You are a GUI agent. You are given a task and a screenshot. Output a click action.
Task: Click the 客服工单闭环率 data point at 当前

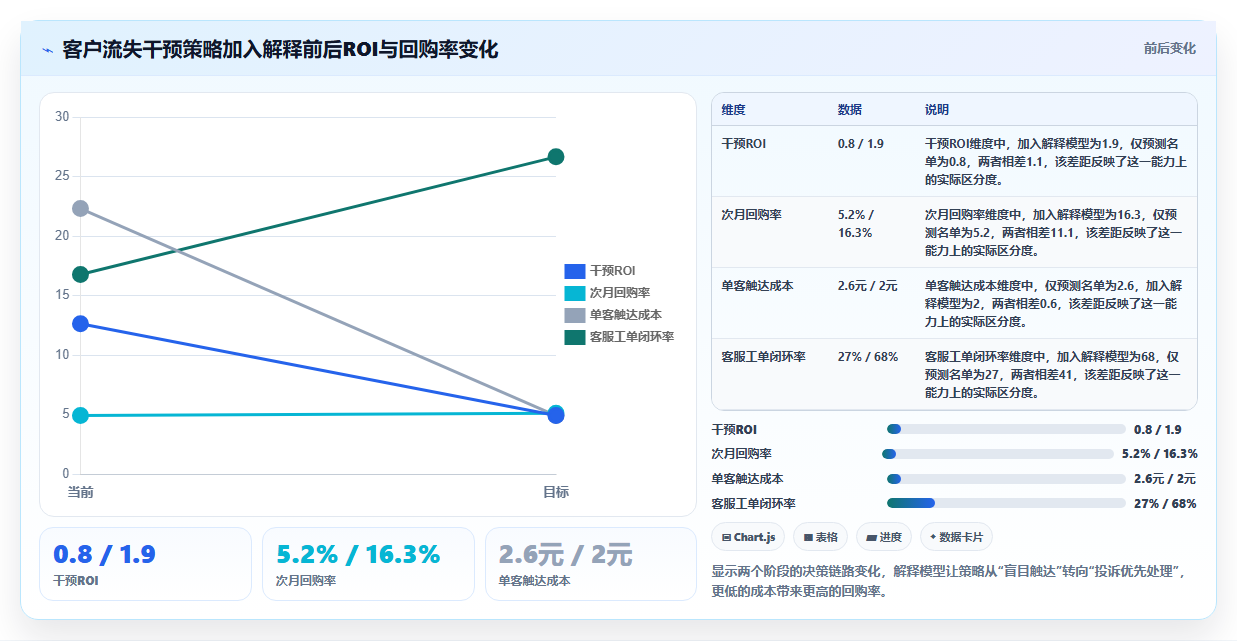[80, 274]
